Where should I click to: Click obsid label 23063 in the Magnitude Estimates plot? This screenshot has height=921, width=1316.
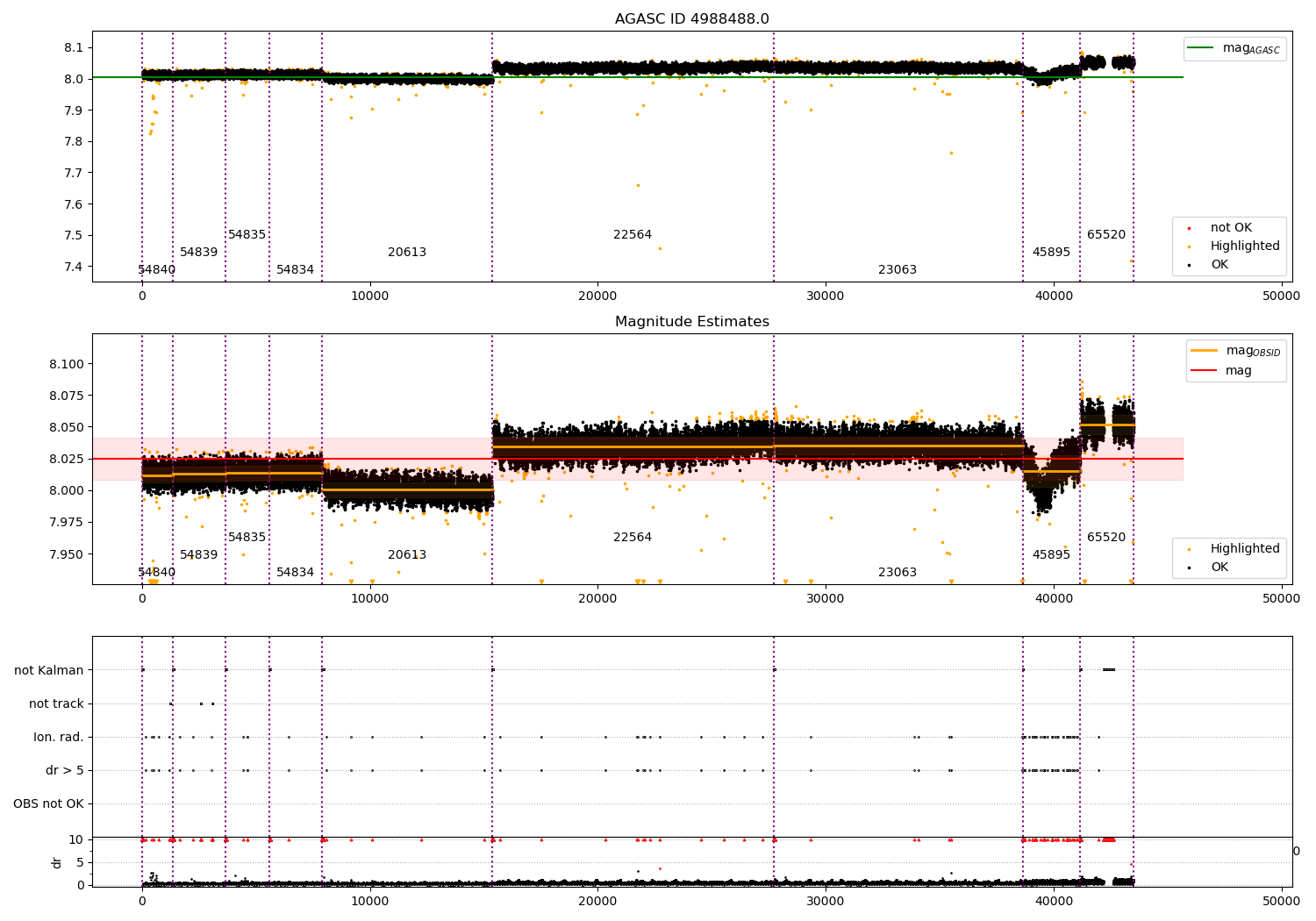(x=898, y=573)
